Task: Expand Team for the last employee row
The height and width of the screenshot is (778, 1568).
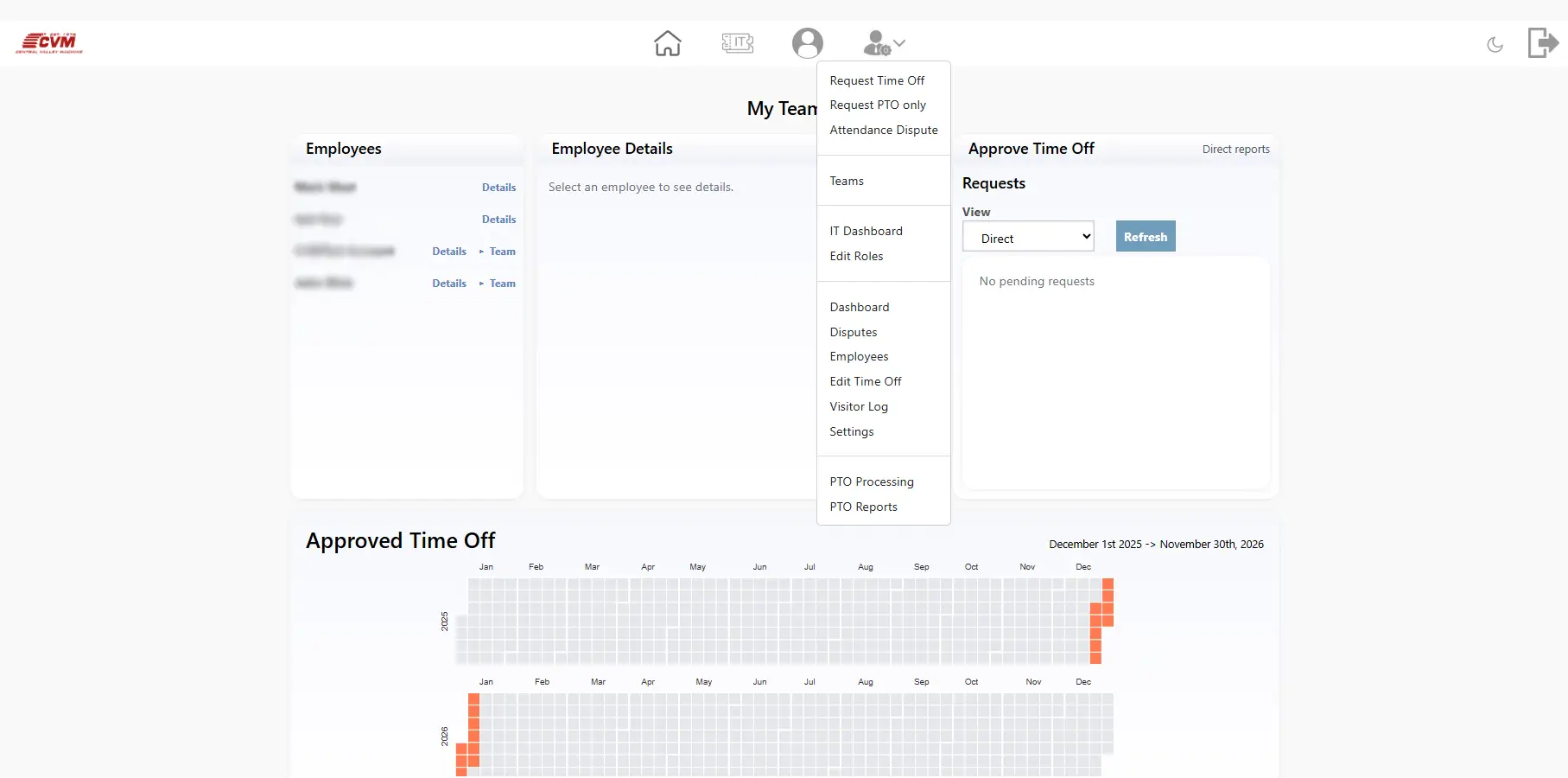Action: (502, 283)
